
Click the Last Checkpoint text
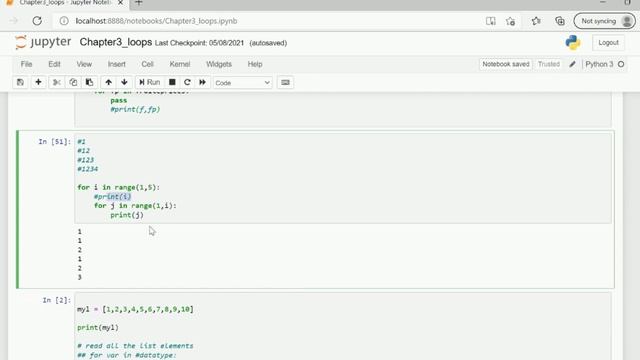coord(199,43)
